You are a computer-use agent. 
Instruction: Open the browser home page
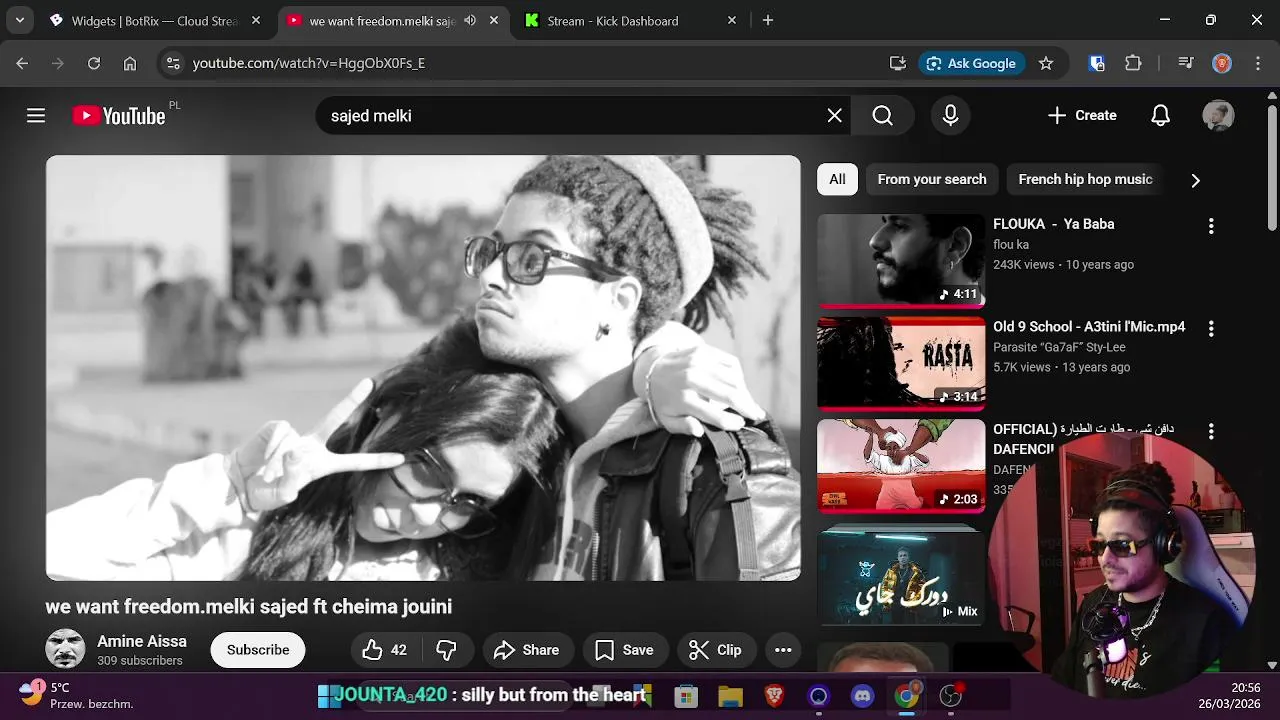click(130, 63)
